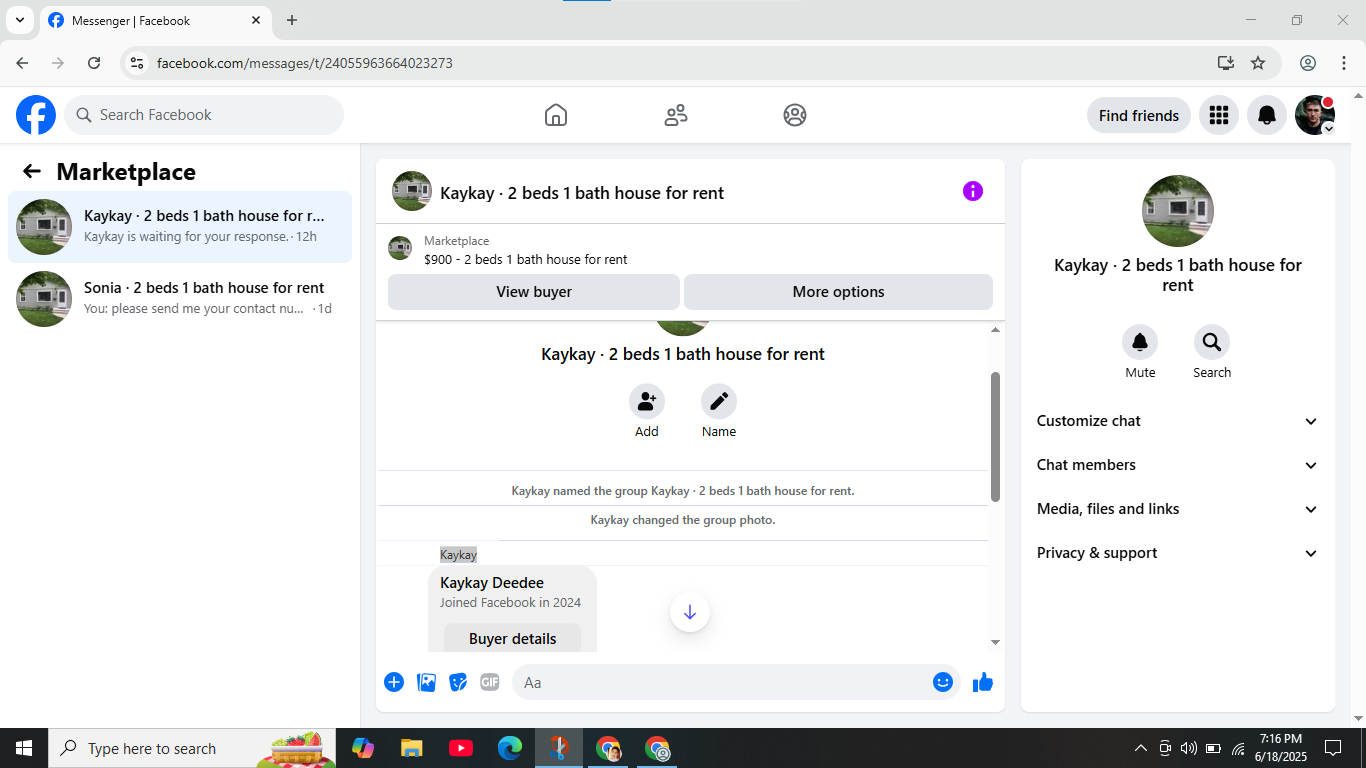Open the account profile picture menu
This screenshot has height=768, width=1366.
pos(1315,115)
